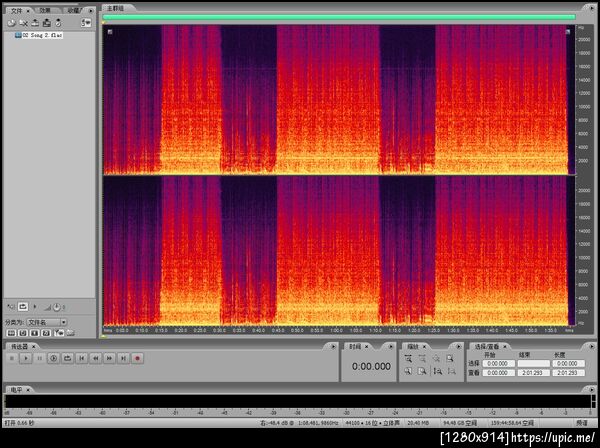Expand the 时间 panel options menu arrow
The height and width of the screenshot is (448, 600).
(392, 345)
